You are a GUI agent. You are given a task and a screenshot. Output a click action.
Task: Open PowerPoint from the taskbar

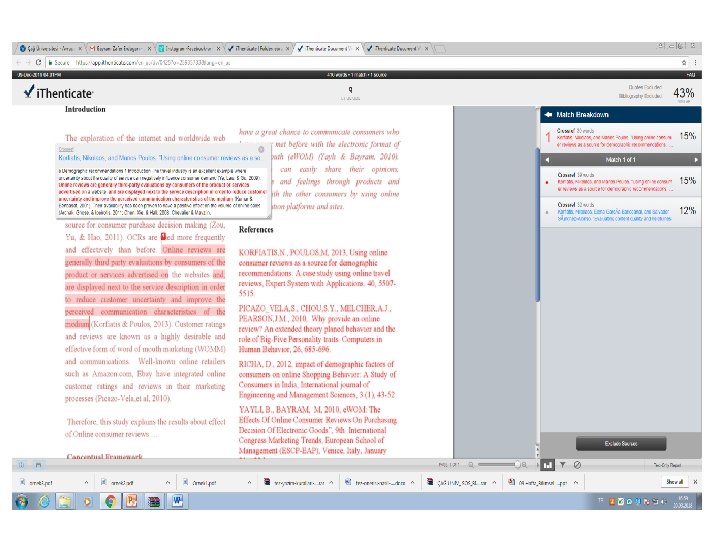[x=132, y=502]
